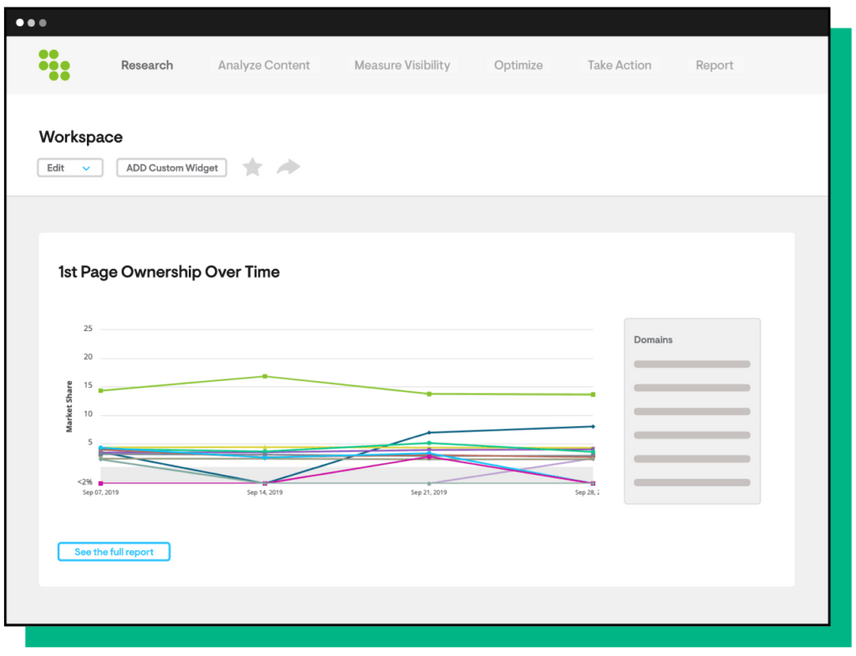Switch to the Analyze Content tab
This screenshot has height=656, width=856.
tap(264, 65)
